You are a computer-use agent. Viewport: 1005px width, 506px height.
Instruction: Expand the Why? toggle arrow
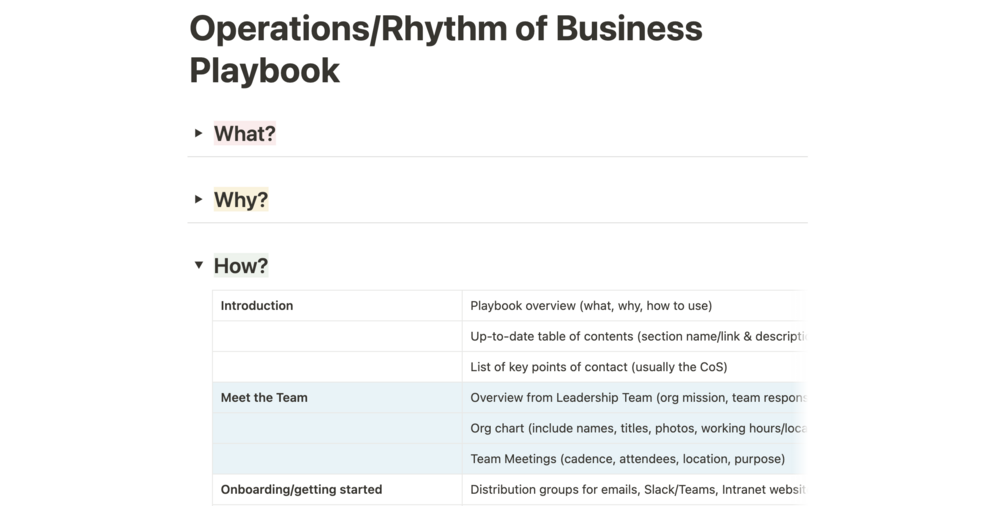coord(199,199)
